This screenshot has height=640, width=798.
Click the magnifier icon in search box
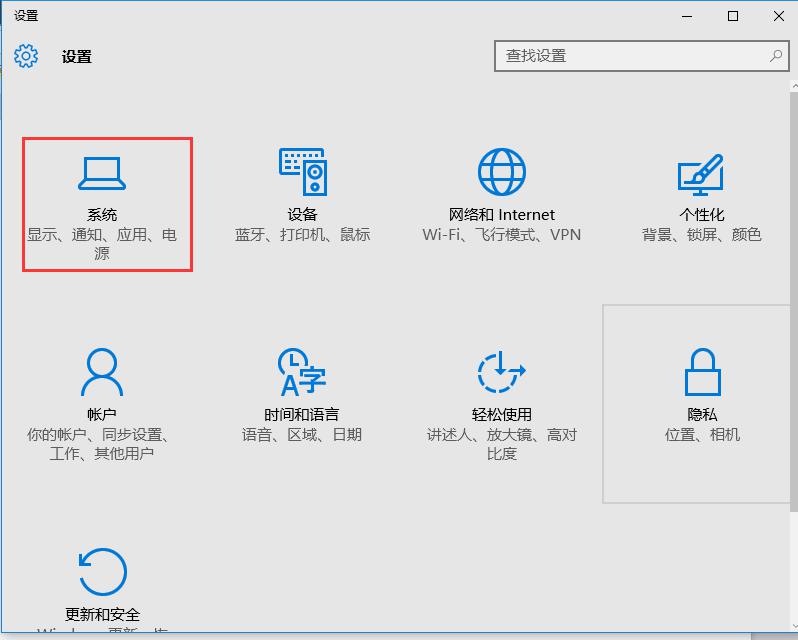[776, 56]
